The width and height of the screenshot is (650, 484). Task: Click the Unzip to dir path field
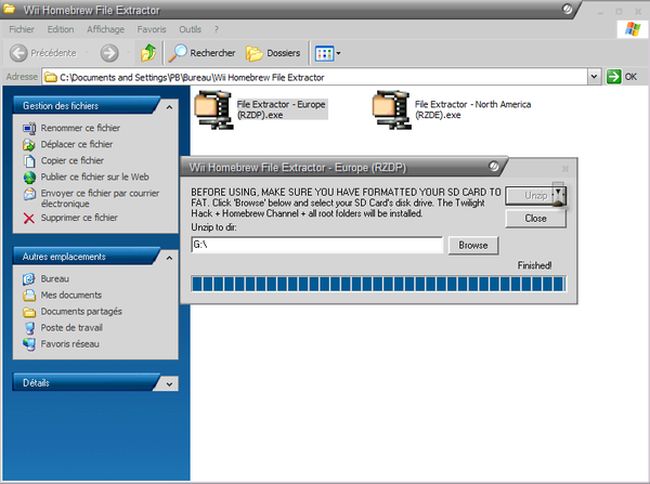[317, 245]
